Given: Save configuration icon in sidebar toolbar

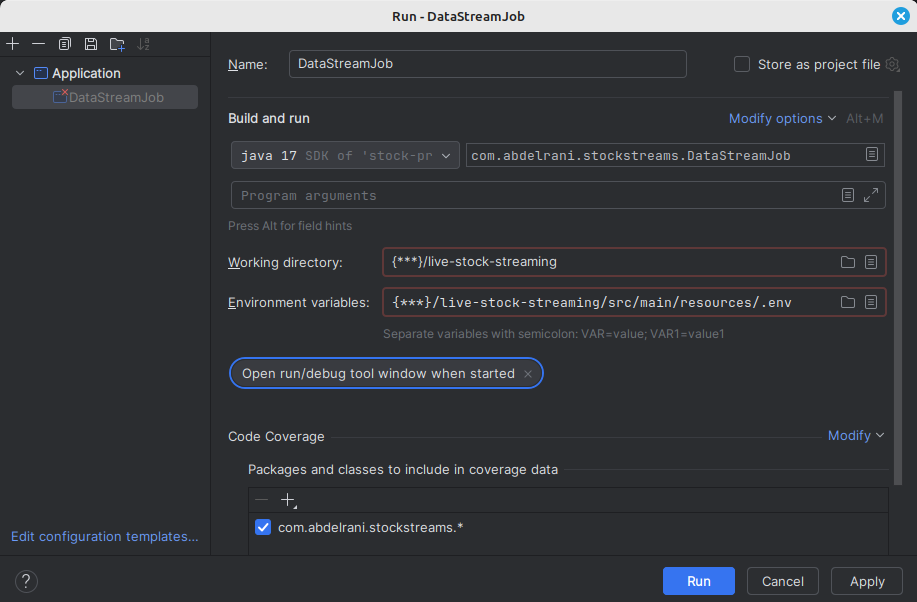Looking at the screenshot, I should 91,44.
